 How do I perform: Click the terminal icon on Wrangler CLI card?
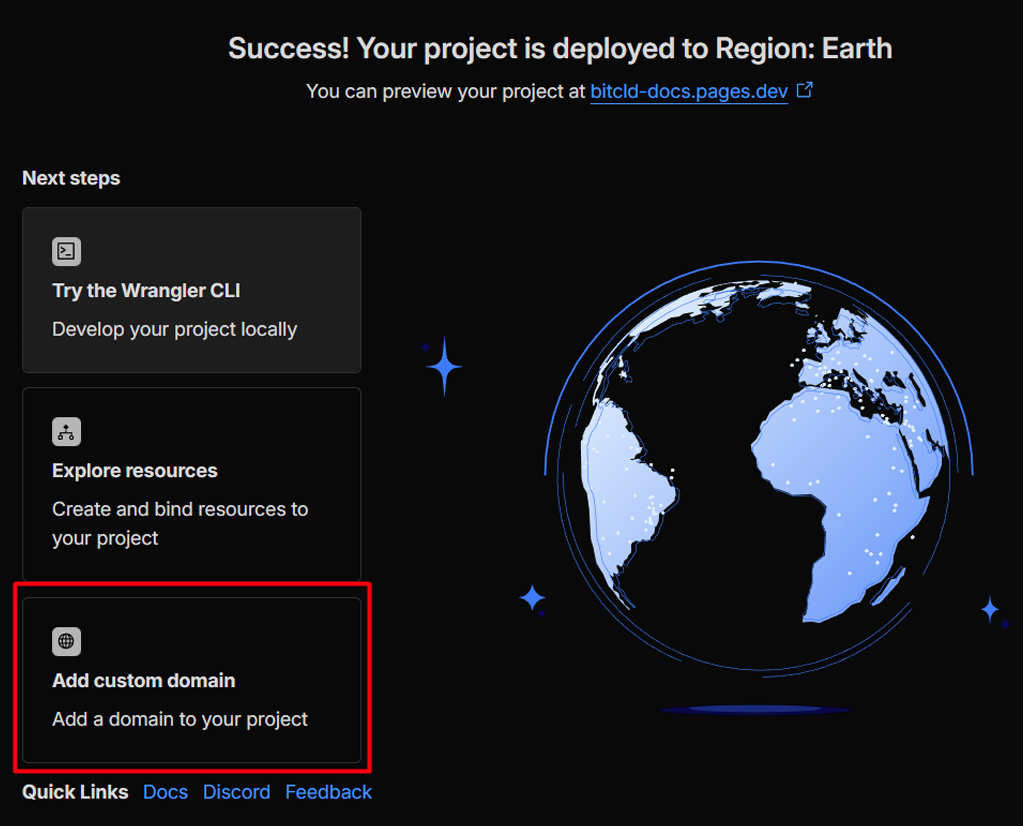[66, 251]
